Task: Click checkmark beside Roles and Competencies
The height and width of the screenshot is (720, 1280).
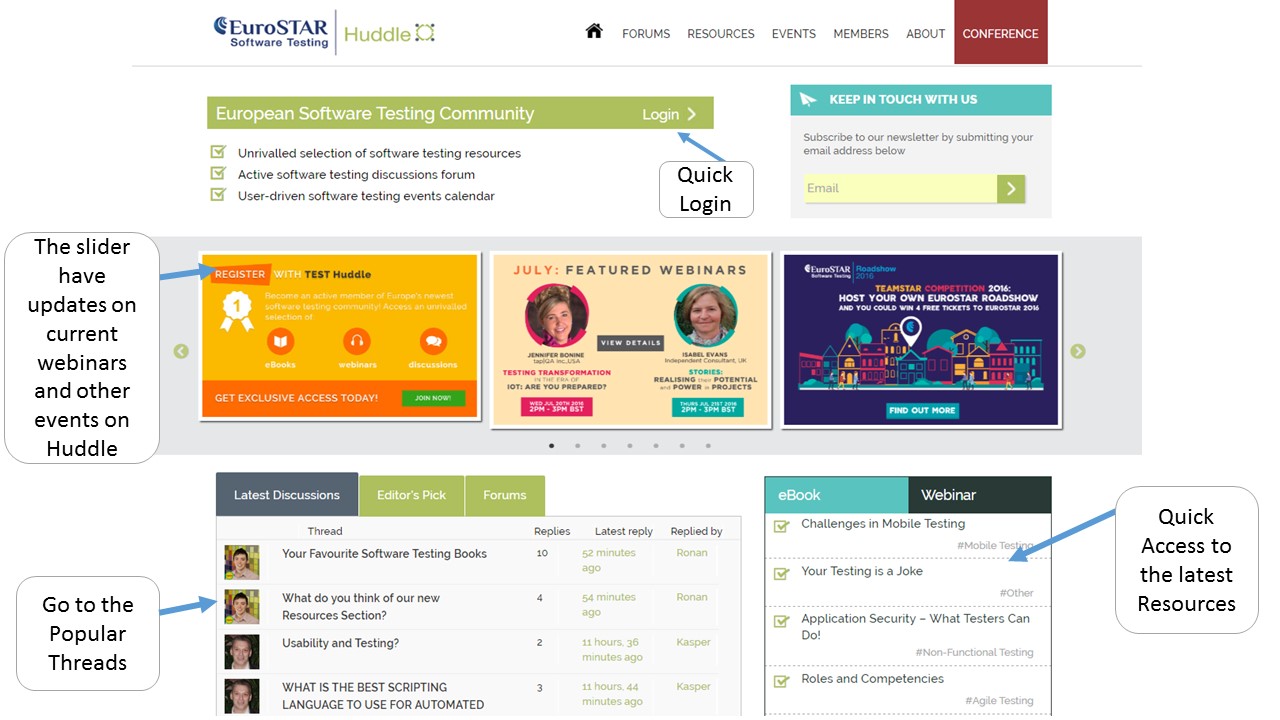Action: click(x=782, y=680)
